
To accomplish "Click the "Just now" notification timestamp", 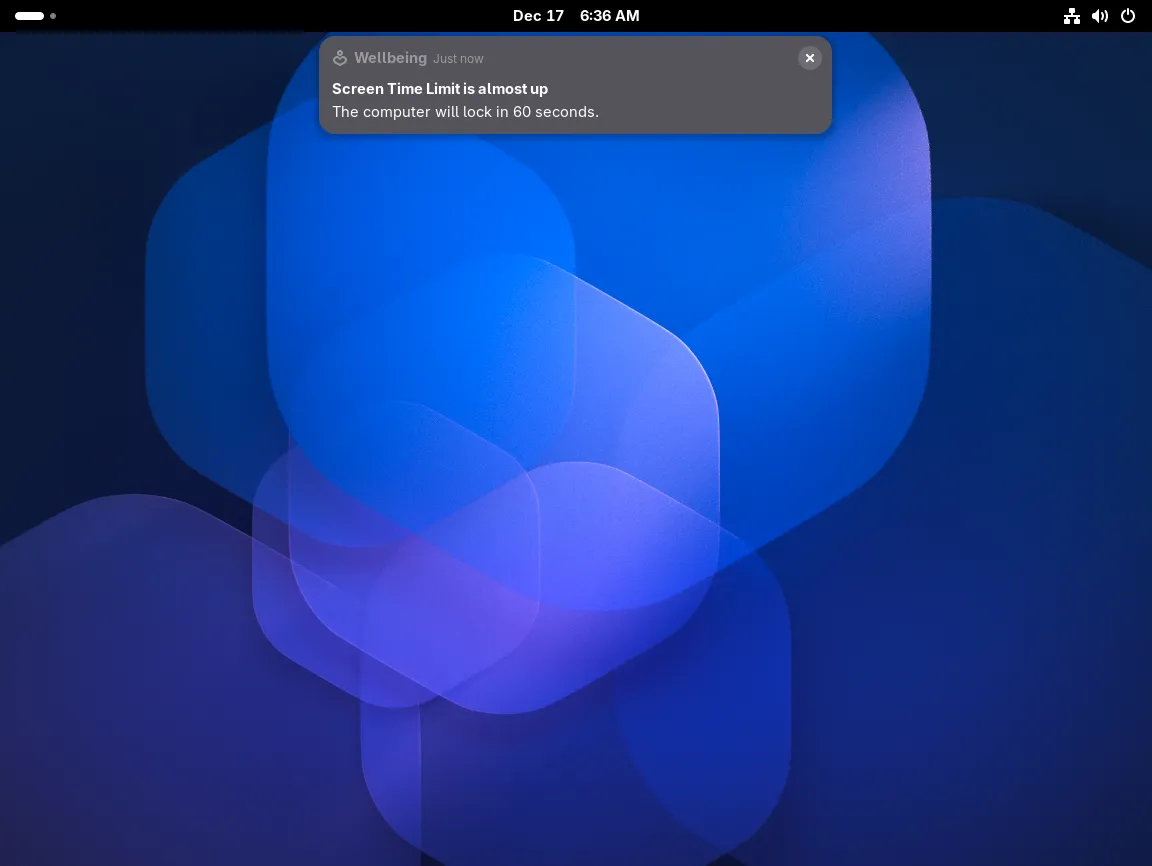I will pyautogui.click(x=458, y=59).
